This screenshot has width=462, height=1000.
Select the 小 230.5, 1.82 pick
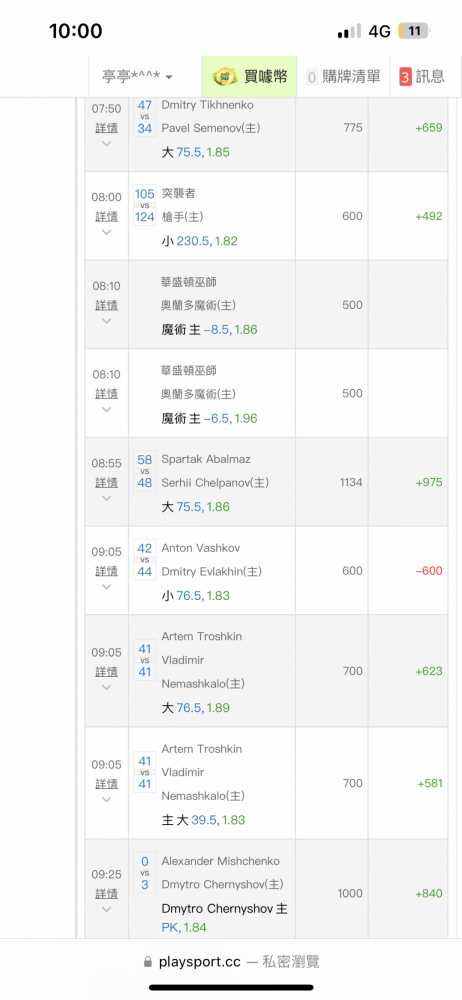tap(200, 241)
